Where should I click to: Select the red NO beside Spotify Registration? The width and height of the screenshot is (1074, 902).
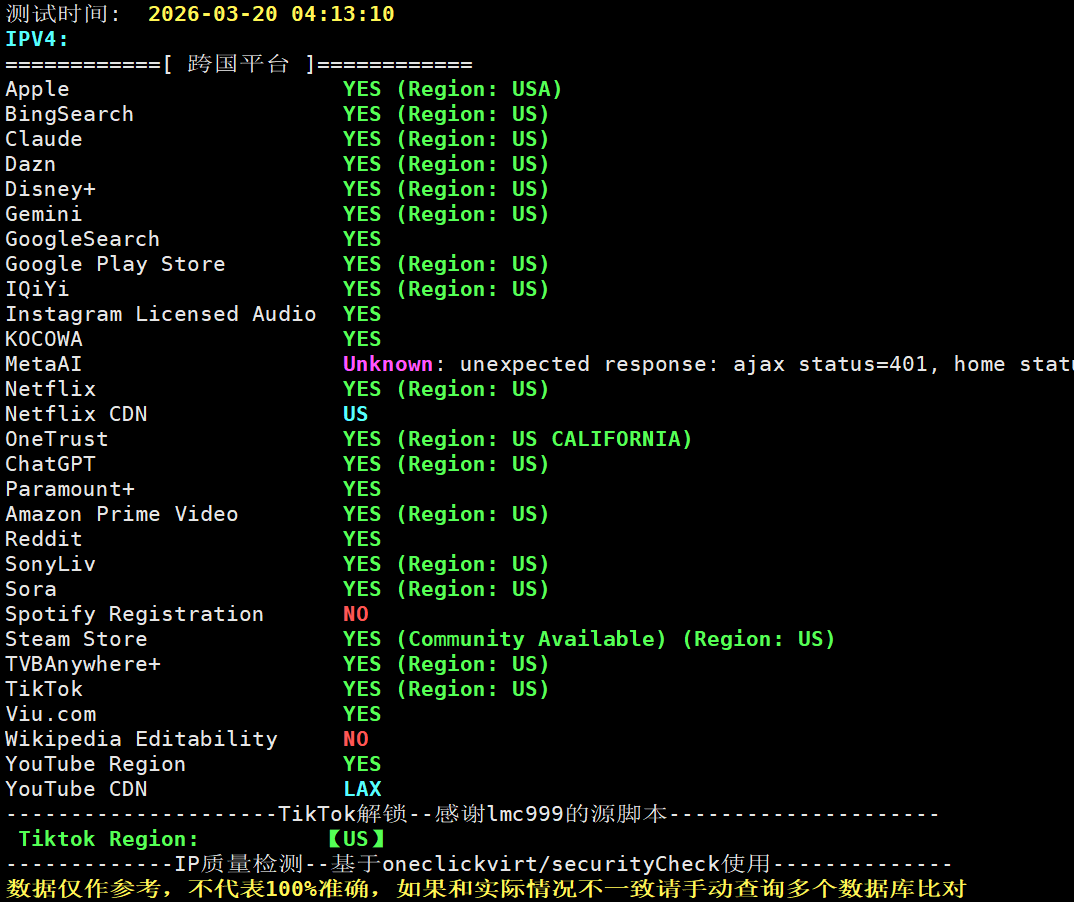355,614
